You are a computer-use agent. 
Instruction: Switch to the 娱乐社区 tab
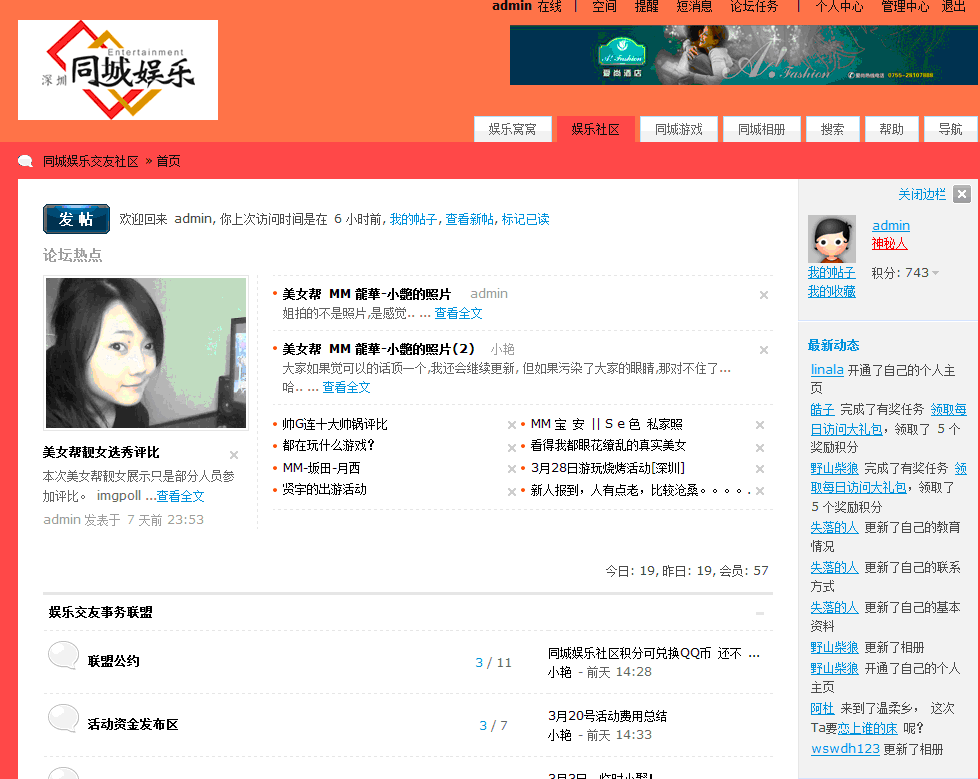[596, 129]
